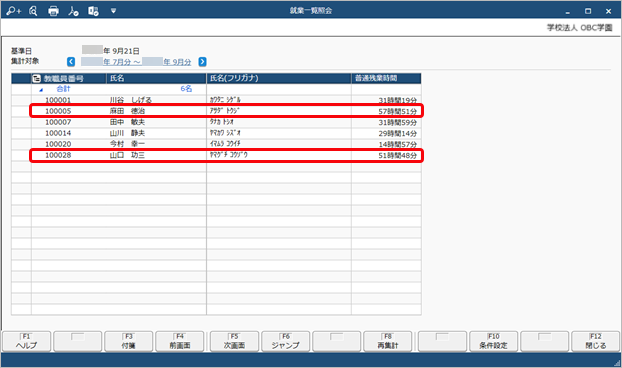Image resolution: width=622 pixels, height=368 pixels.
Task: Select employee number 100020
Action: point(58,144)
